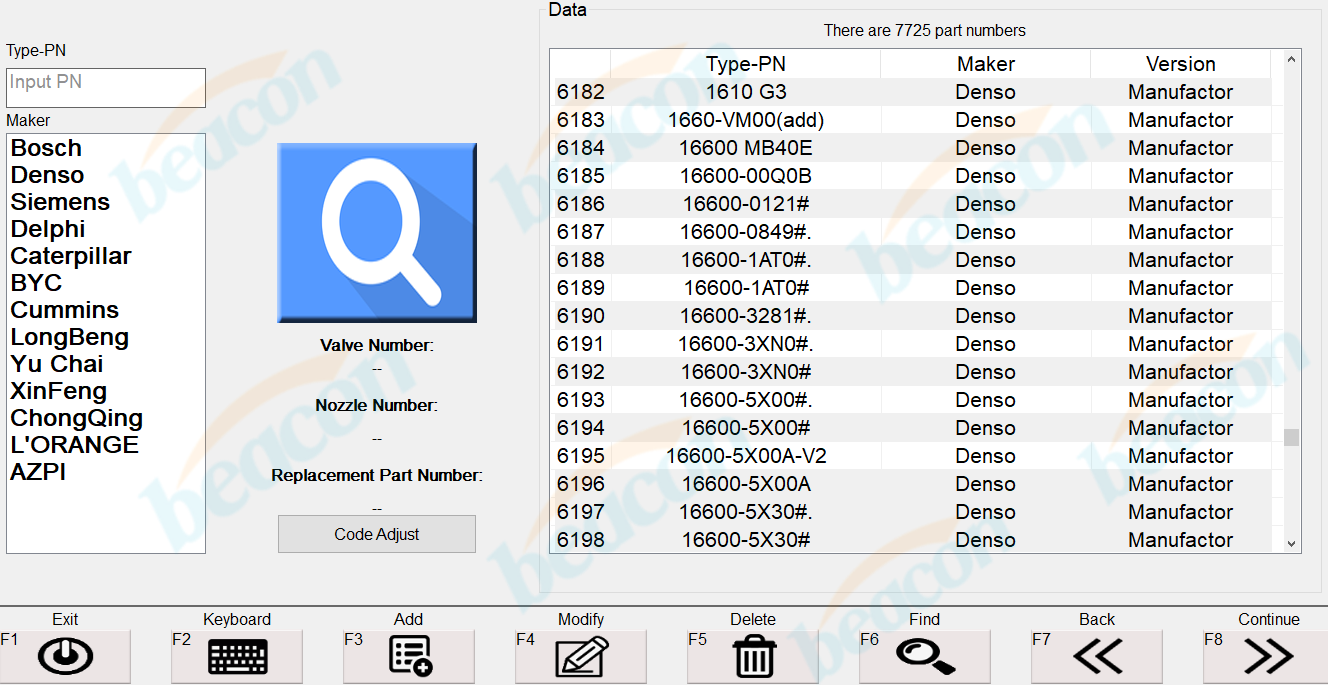Open the on-screen Keyboard
The image size is (1328, 685).
click(237, 656)
